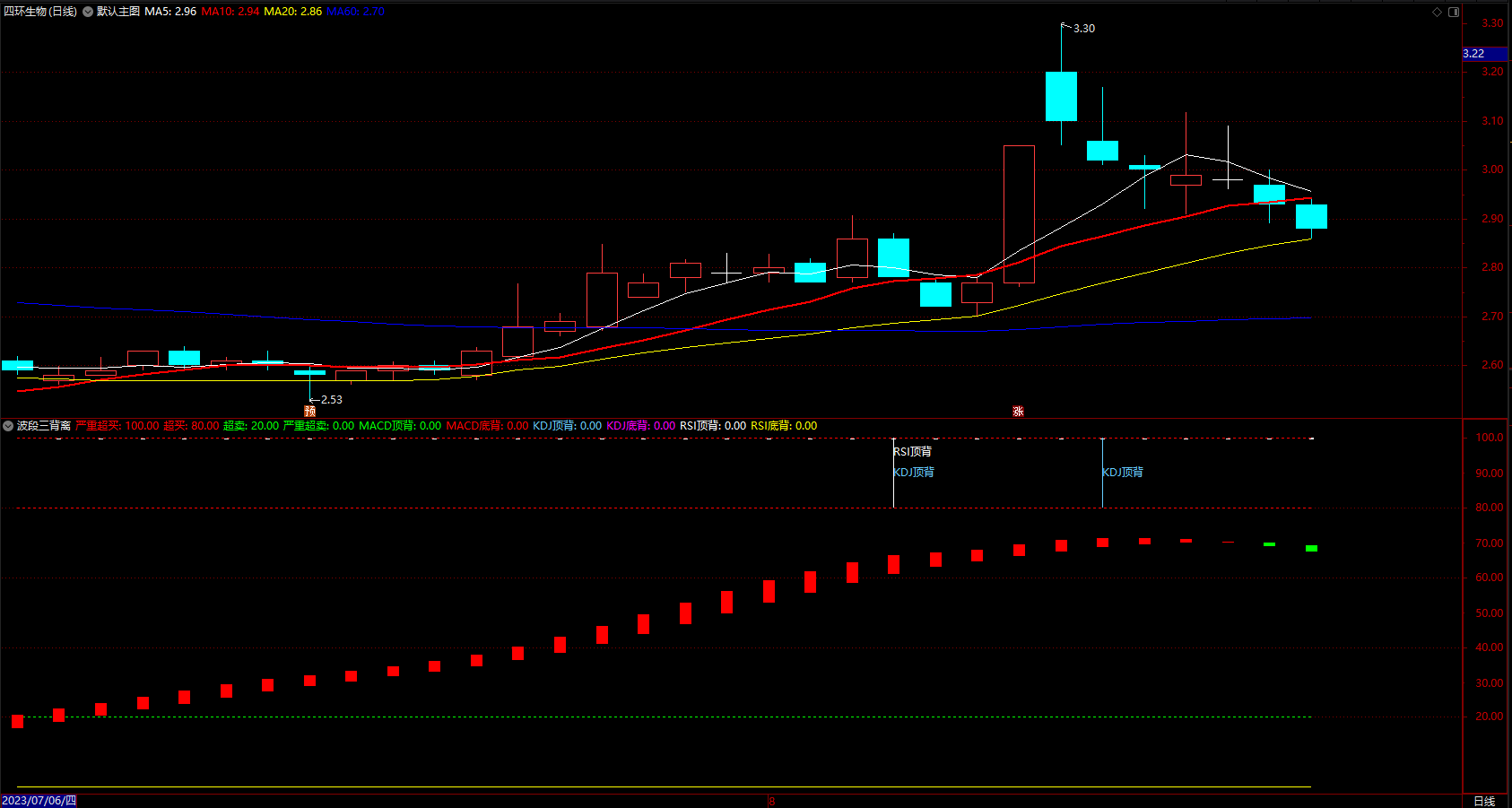Click the 超卖: 20.00 label
This screenshot has width=1512, height=808.
pos(251,426)
